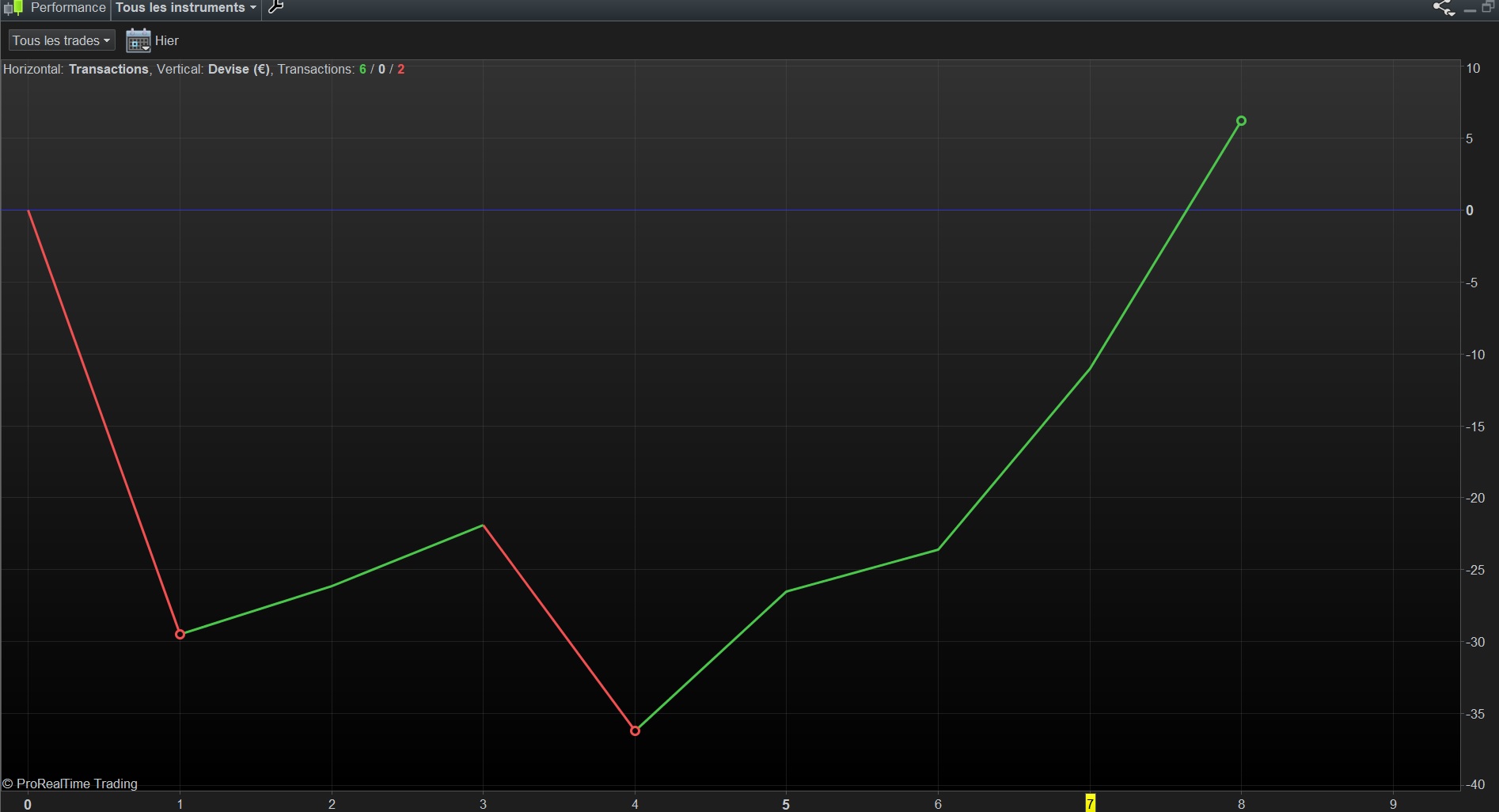Screen dimensions: 1499x812
Task: Click the Performance candlestick window icon
Action: (13, 8)
